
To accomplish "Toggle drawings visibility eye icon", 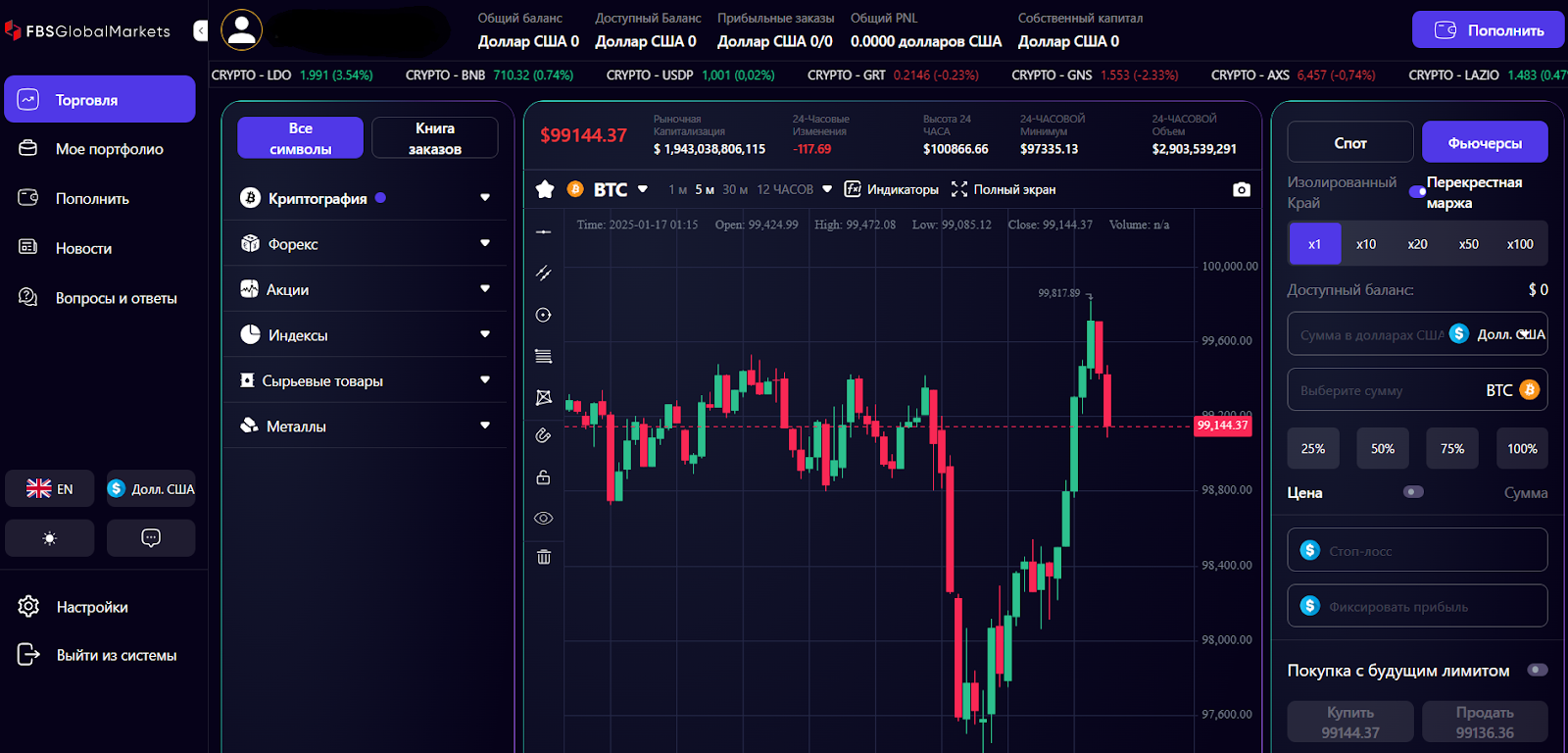I will [544, 518].
